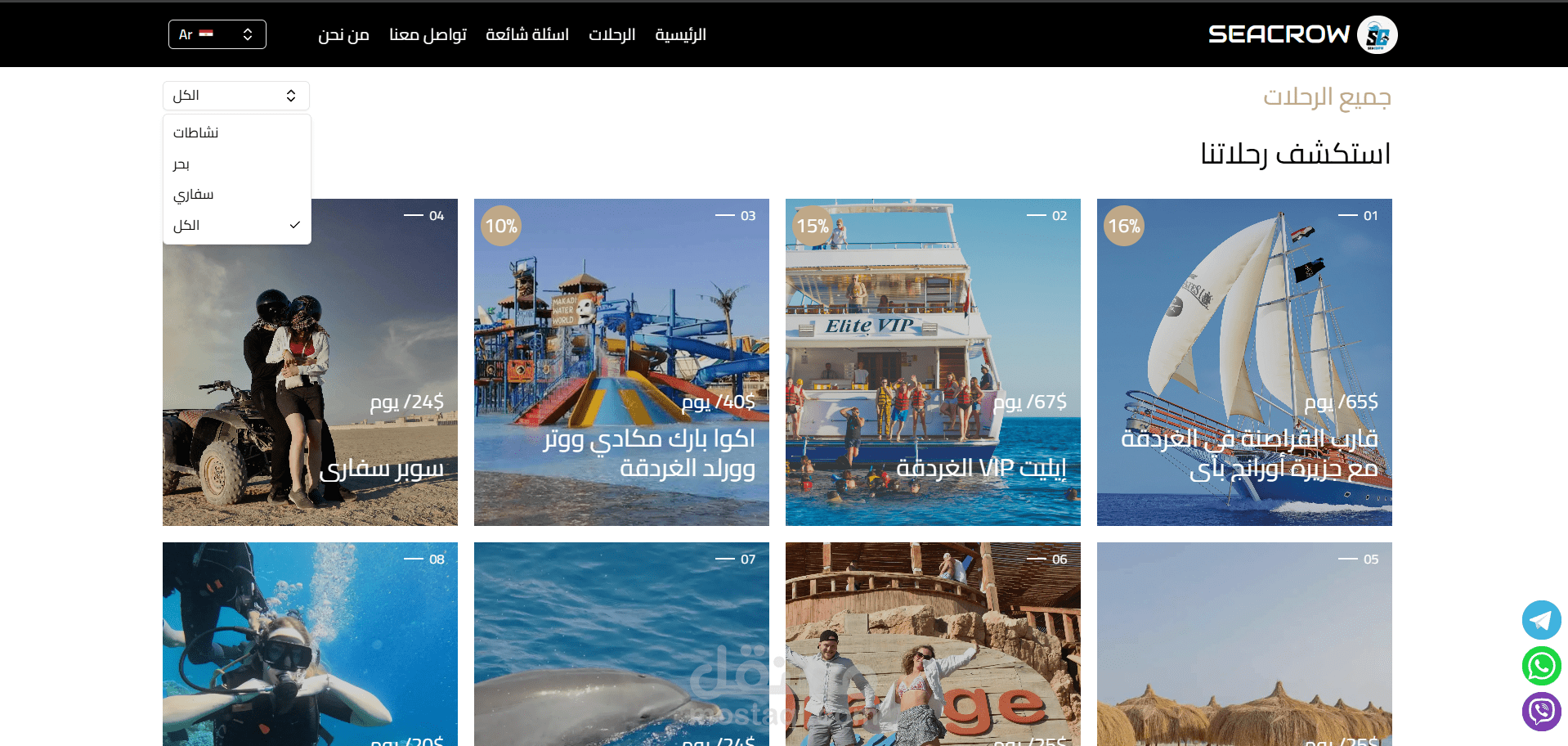The height and width of the screenshot is (746, 1568).
Task: Open the تواصل معنا page link
Action: coord(428,34)
